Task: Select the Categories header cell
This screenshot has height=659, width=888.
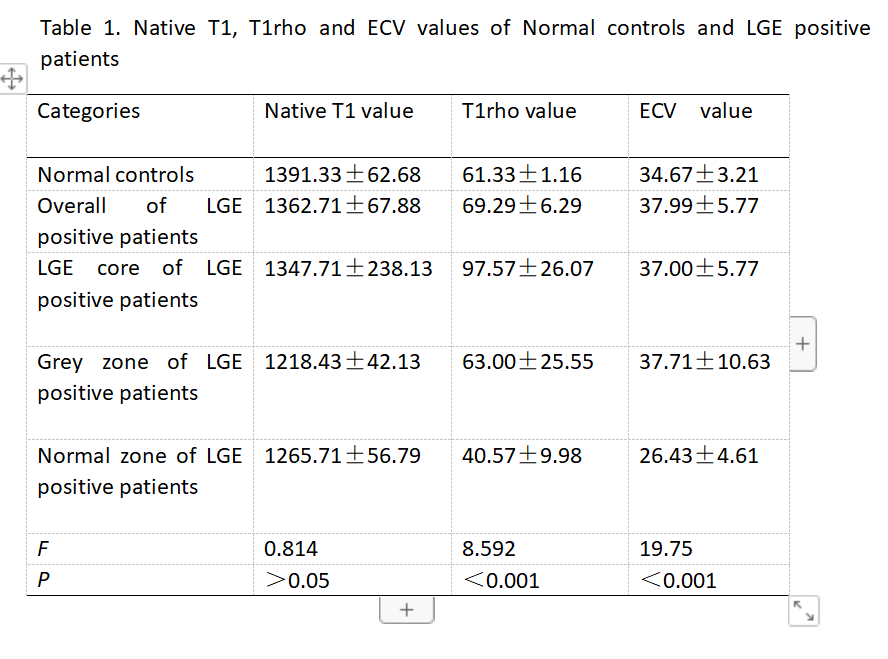Action: [x=89, y=111]
